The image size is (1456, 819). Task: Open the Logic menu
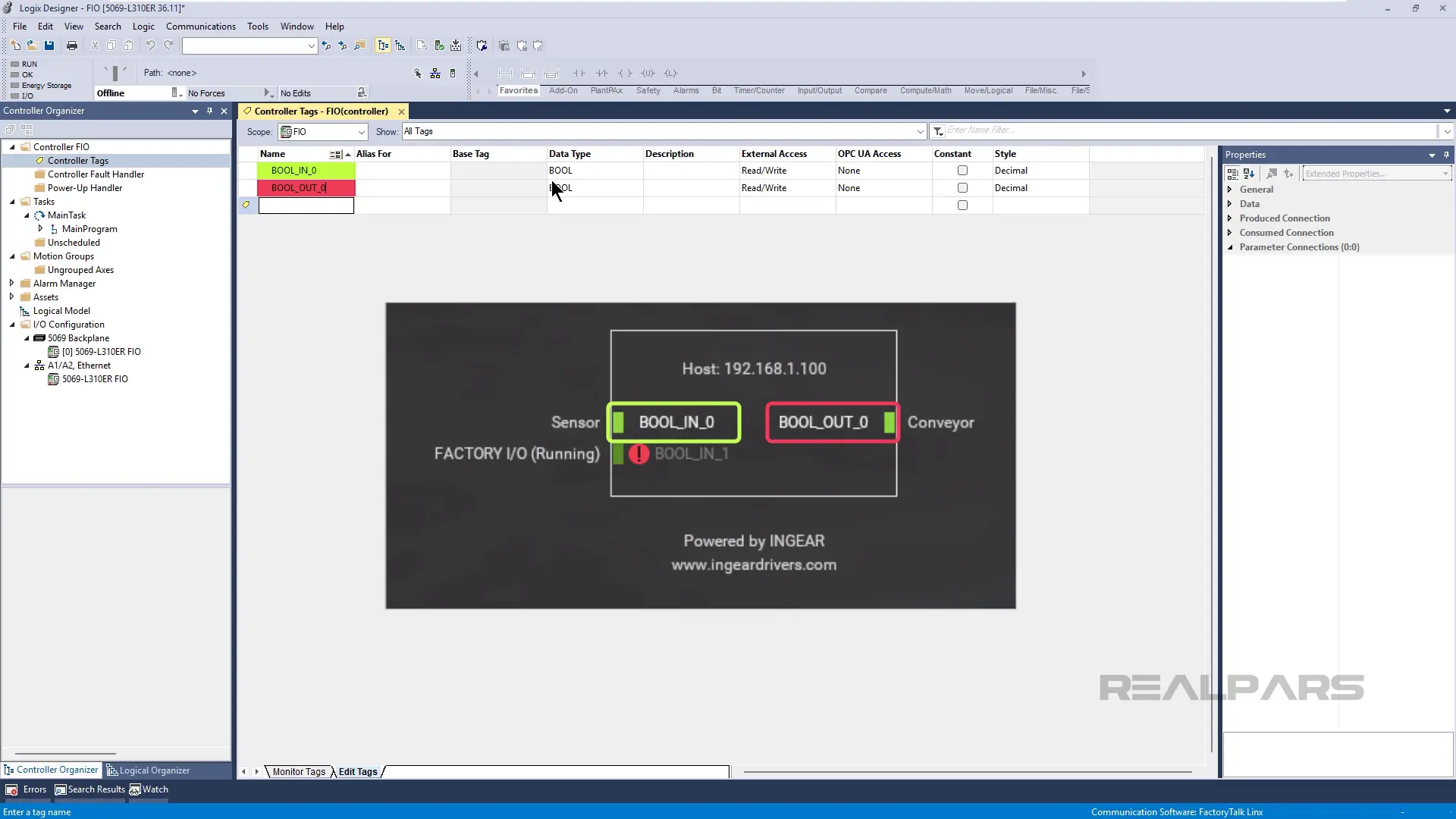pyautogui.click(x=143, y=26)
